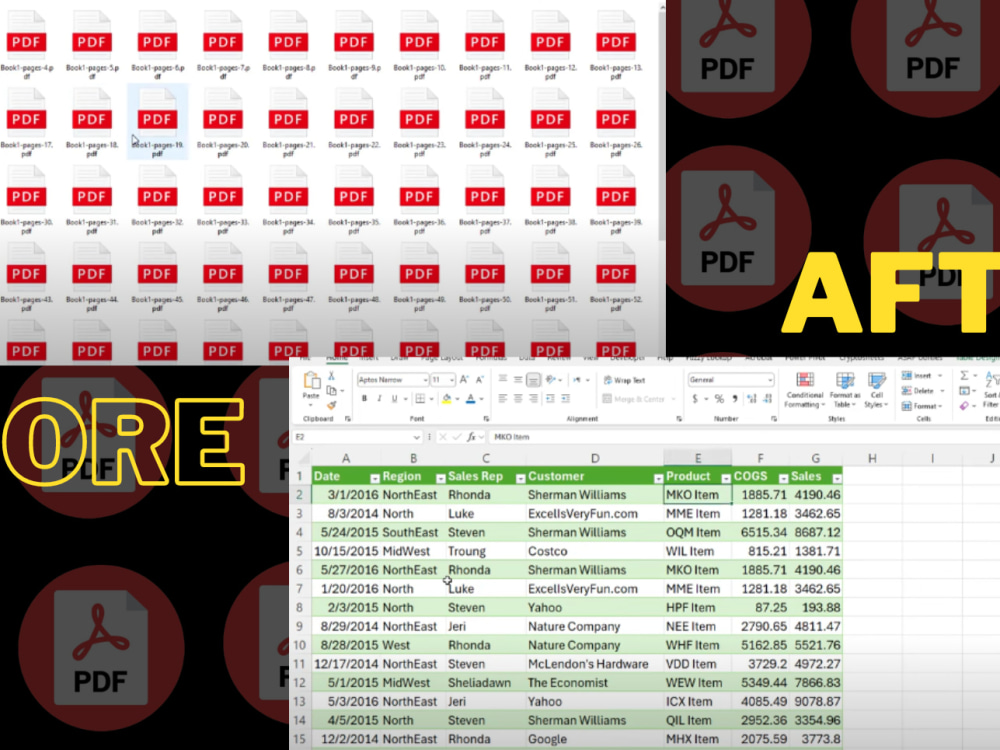Screen dimensions: 1000x750
Task: Click the Orientation text angle icon
Action: pos(551,379)
